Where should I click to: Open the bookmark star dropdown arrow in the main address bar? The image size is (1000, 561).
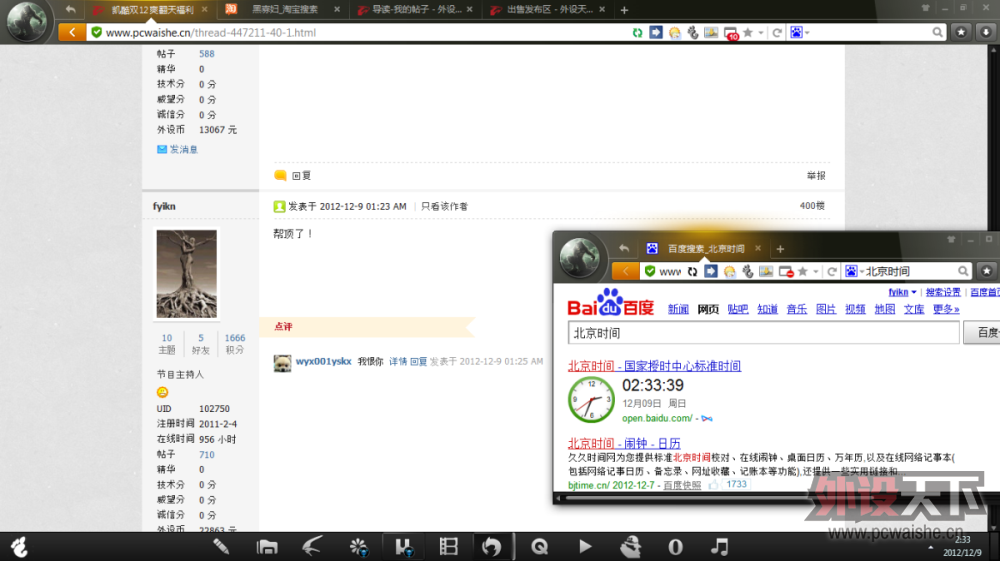click(760, 33)
